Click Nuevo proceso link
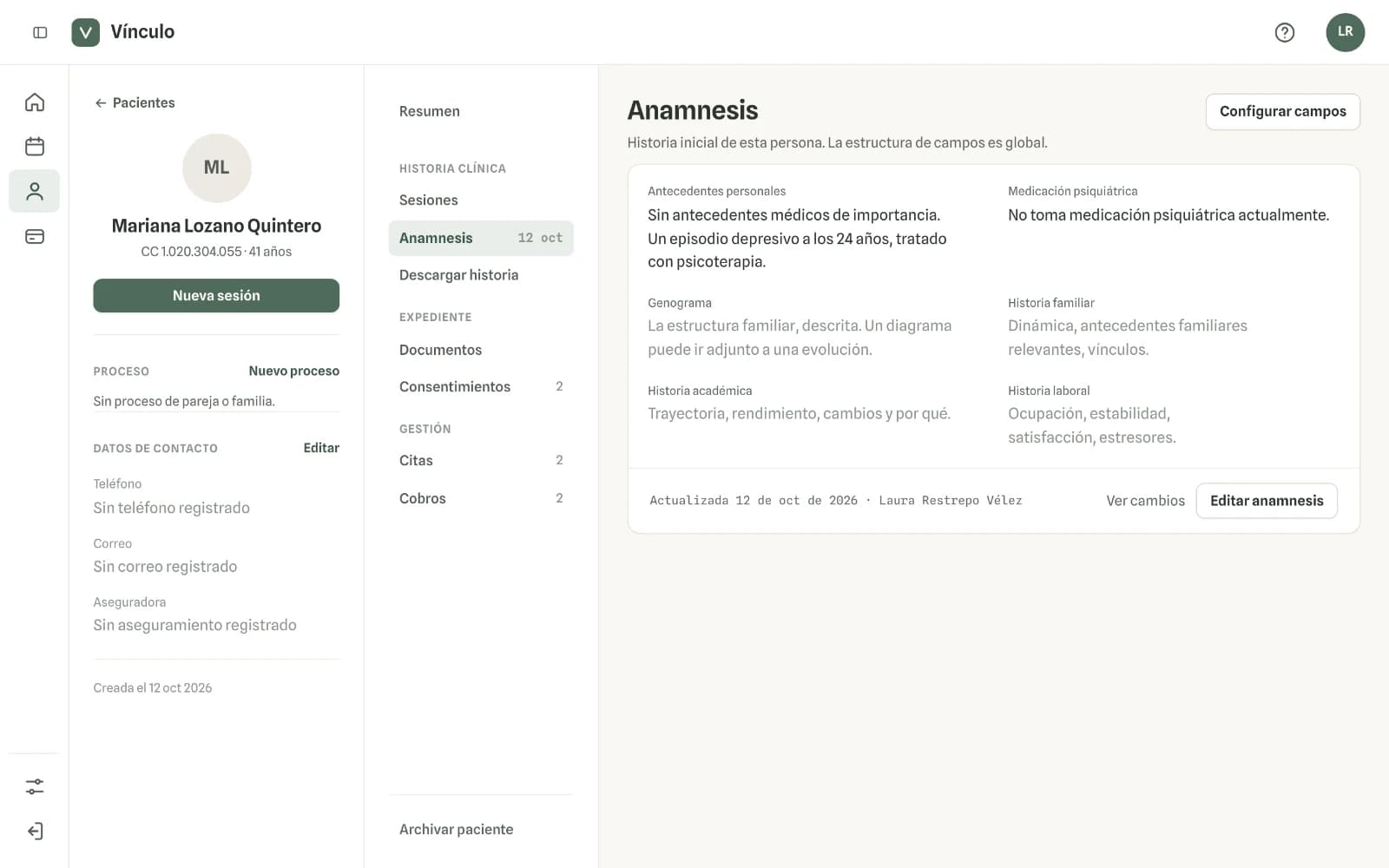Viewport: 1389px width, 868px height. [294, 371]
